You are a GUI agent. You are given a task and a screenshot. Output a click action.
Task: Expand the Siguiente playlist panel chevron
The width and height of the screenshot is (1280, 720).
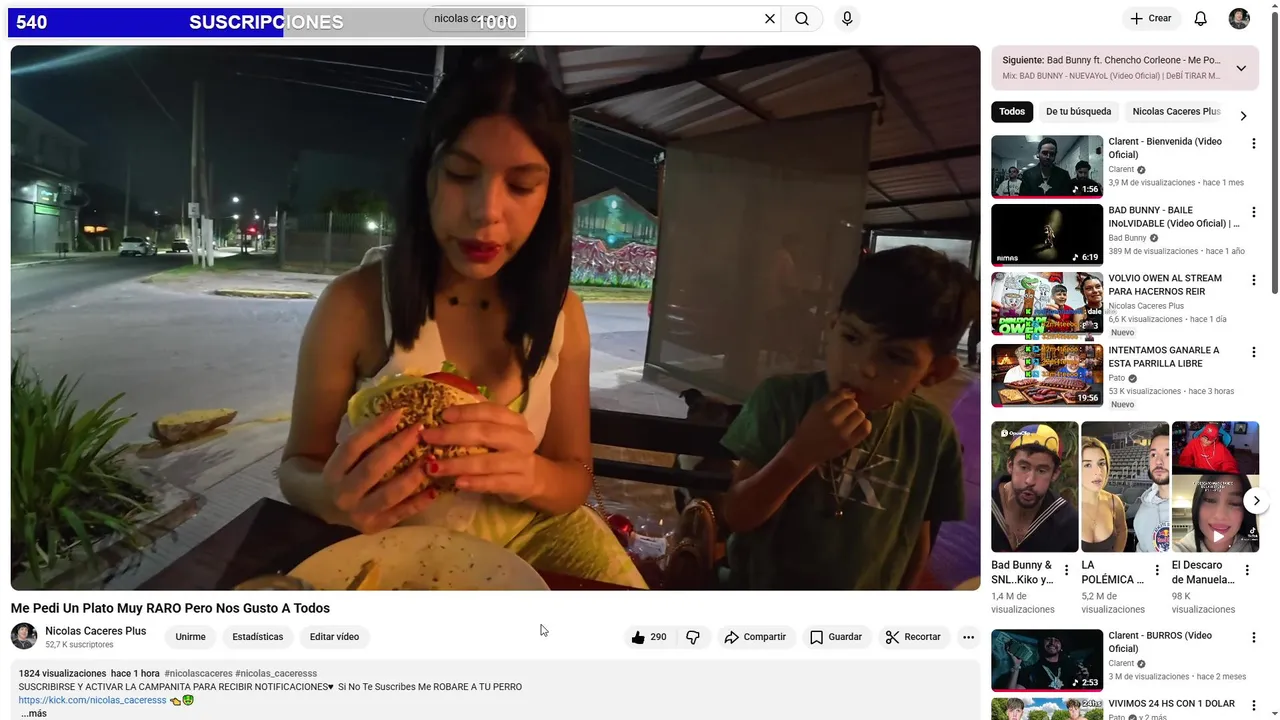(1241, 68)
